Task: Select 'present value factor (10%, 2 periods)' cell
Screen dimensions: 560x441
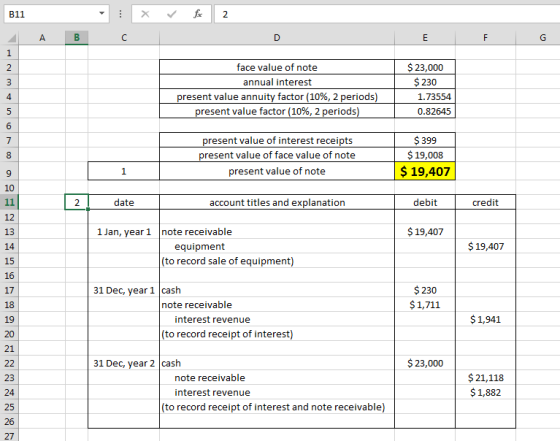Action: coord(277,111)
